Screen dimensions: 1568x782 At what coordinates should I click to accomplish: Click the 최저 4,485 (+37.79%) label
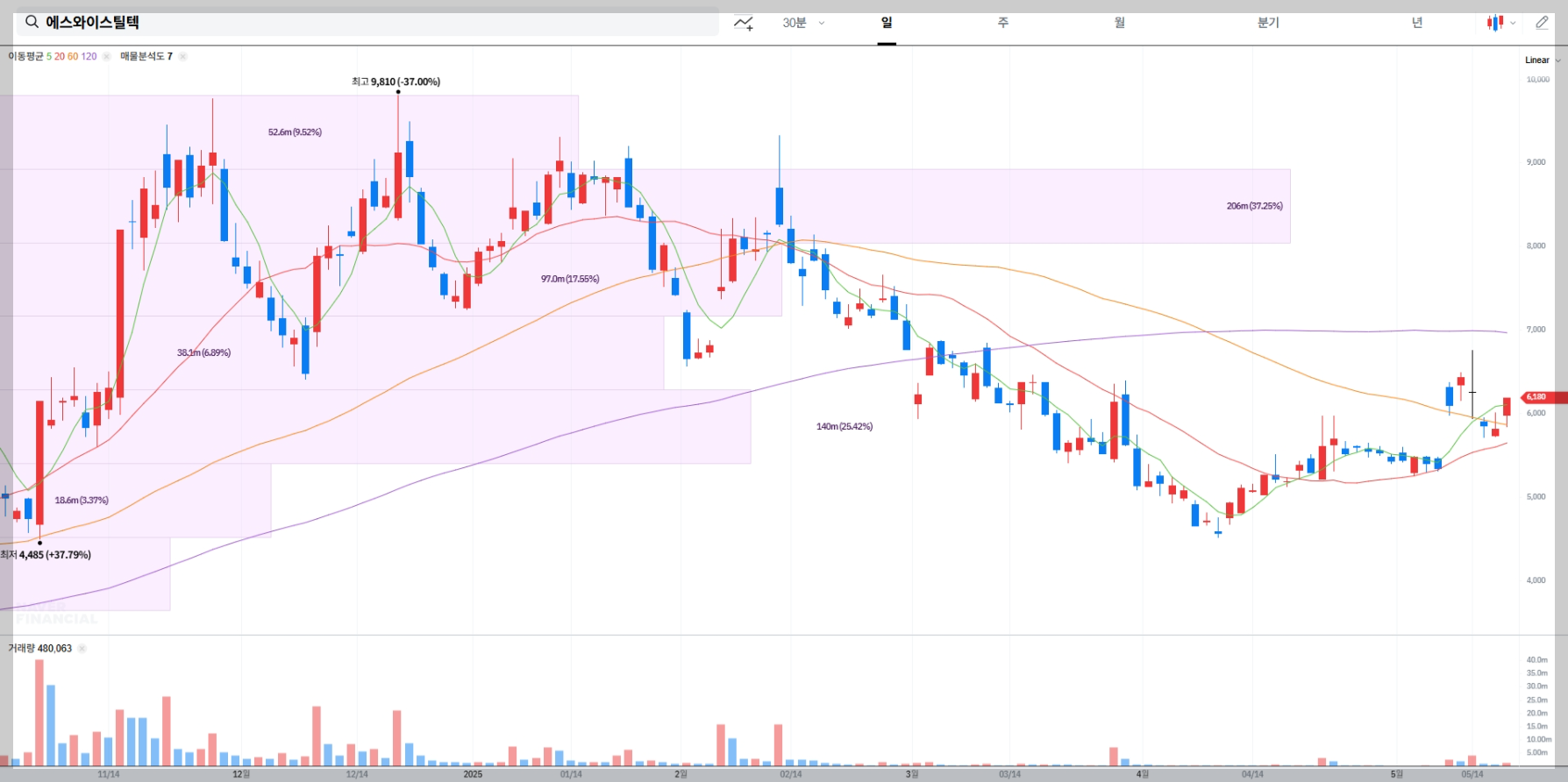pos(46,555)
